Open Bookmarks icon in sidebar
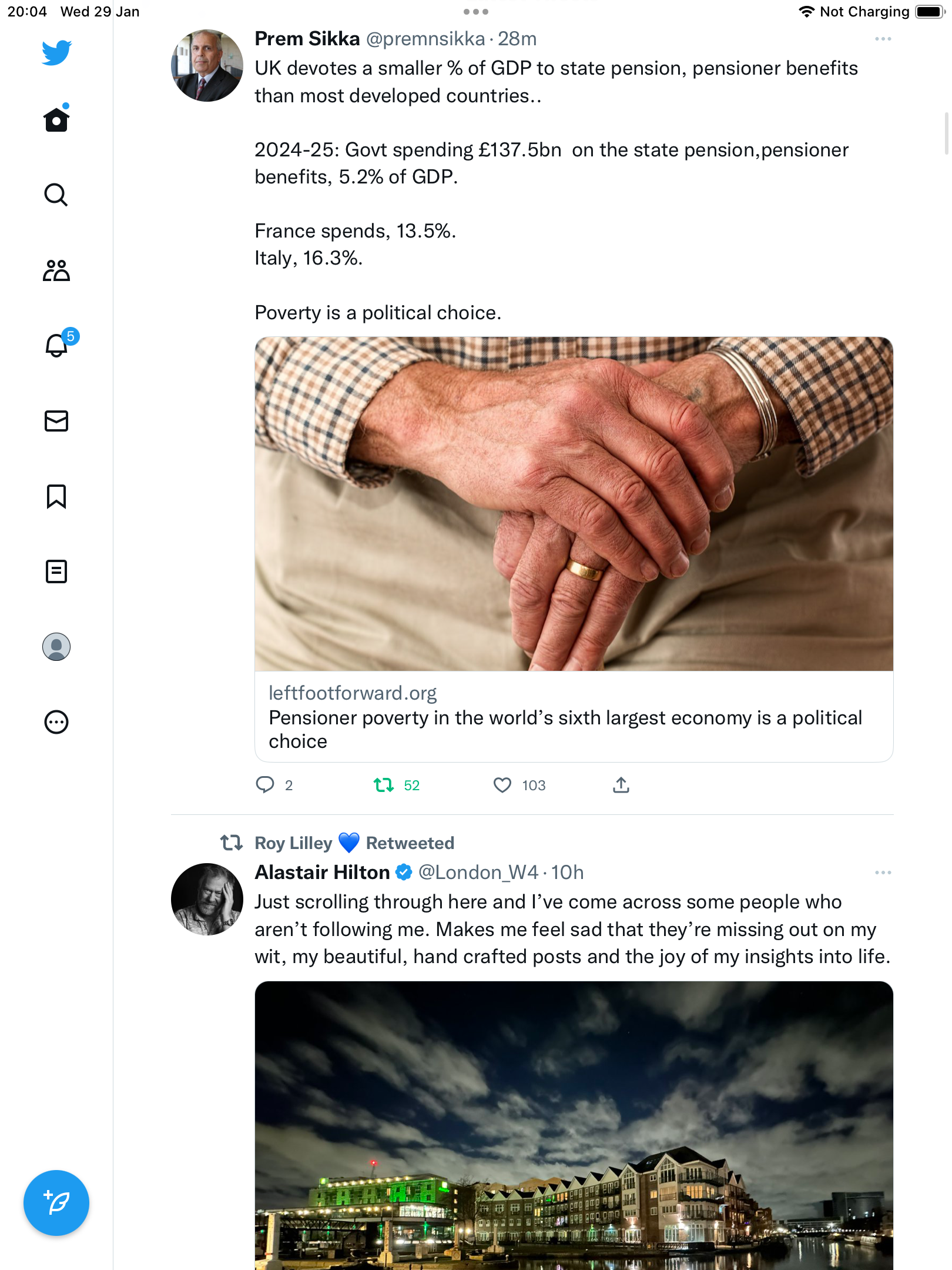 56,496
